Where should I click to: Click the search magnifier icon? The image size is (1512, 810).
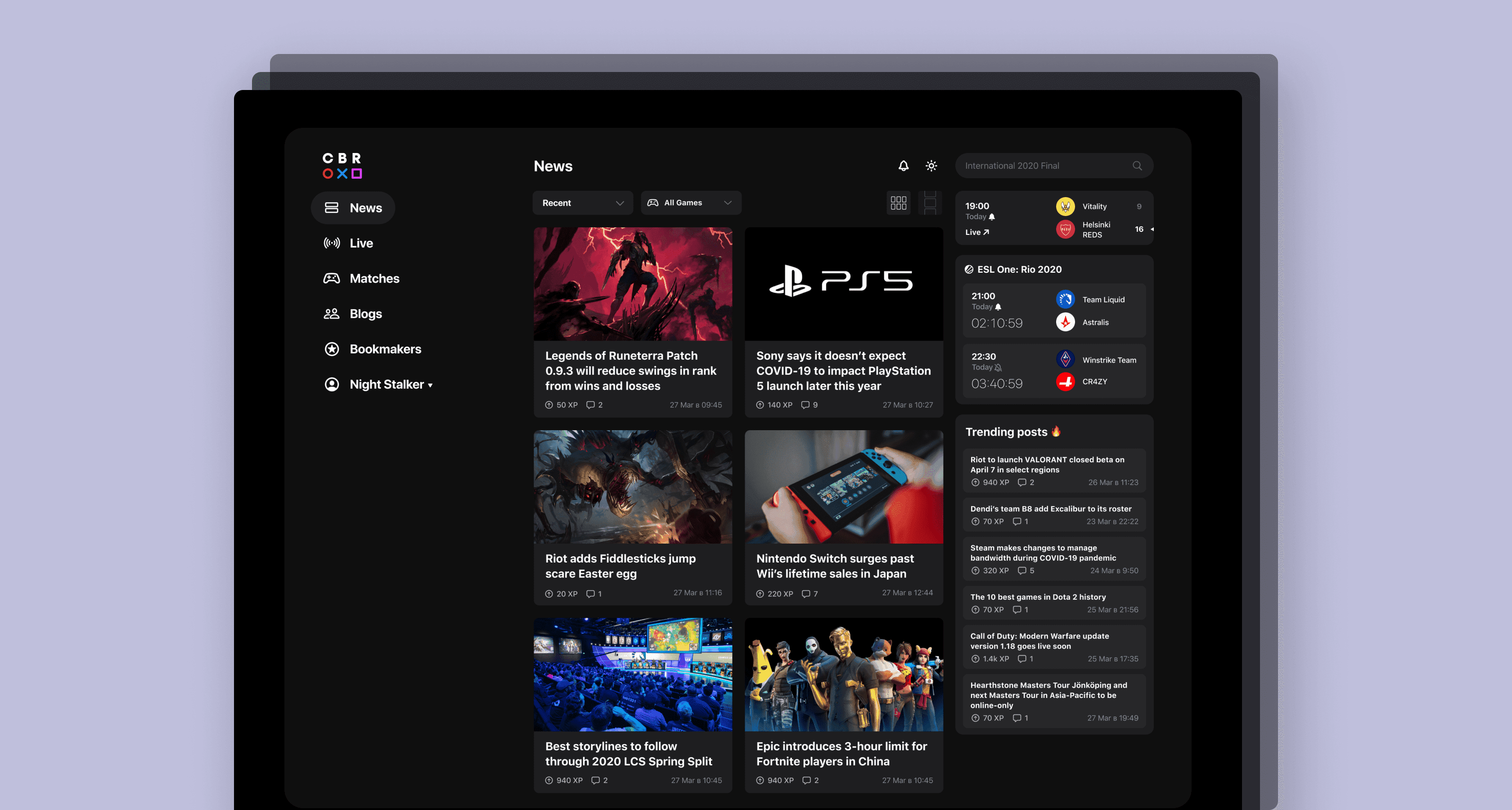tap(1137, 166)
